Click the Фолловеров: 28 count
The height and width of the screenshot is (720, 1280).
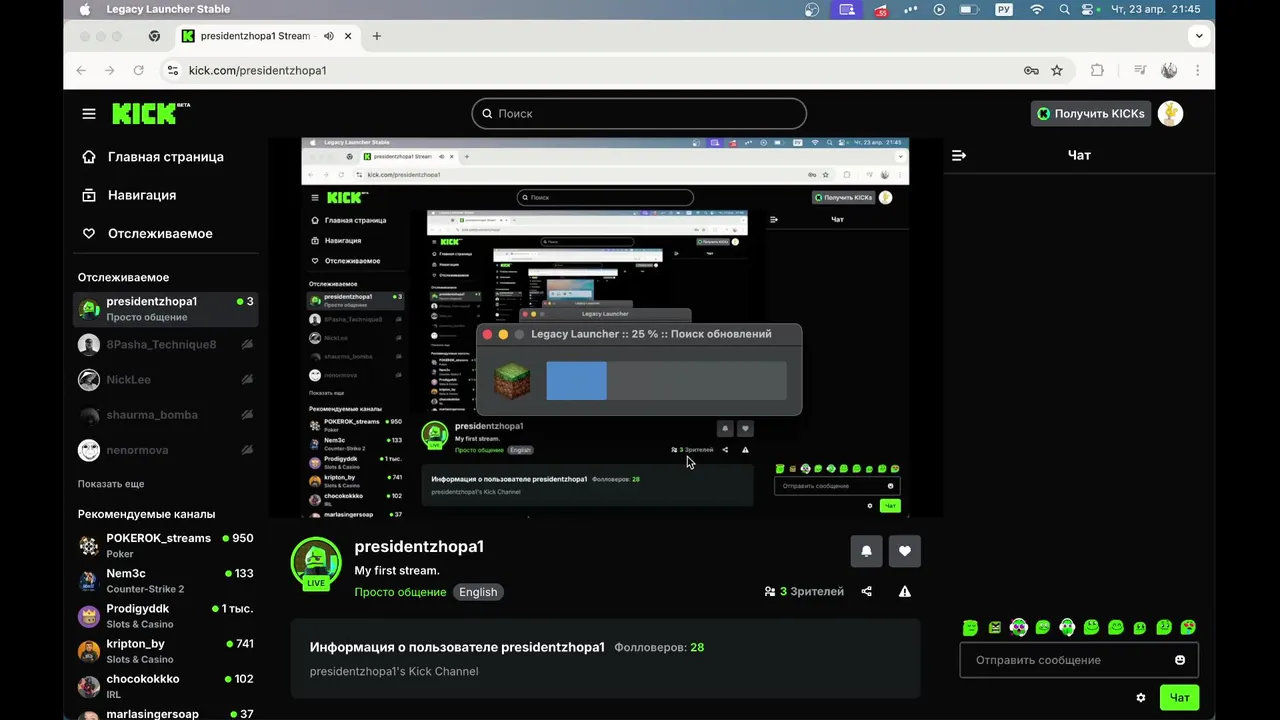click(659, 648)
